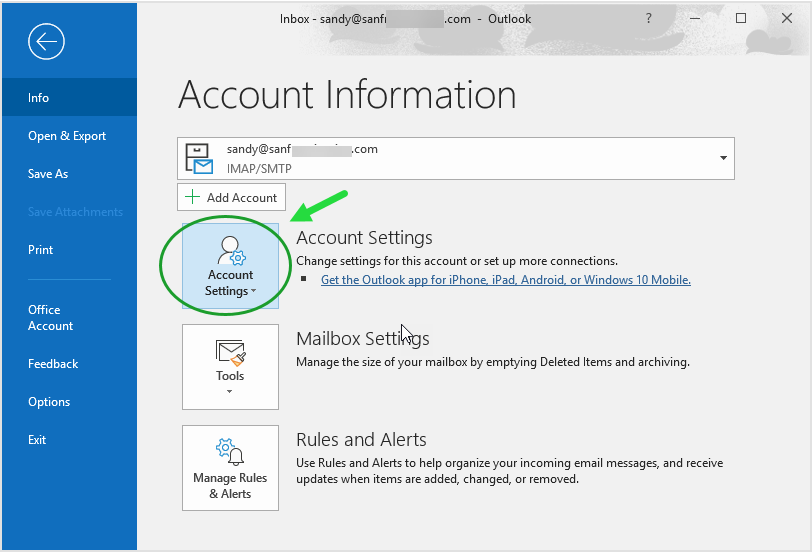Expand the email account dropdown arrow

[723, 158]
